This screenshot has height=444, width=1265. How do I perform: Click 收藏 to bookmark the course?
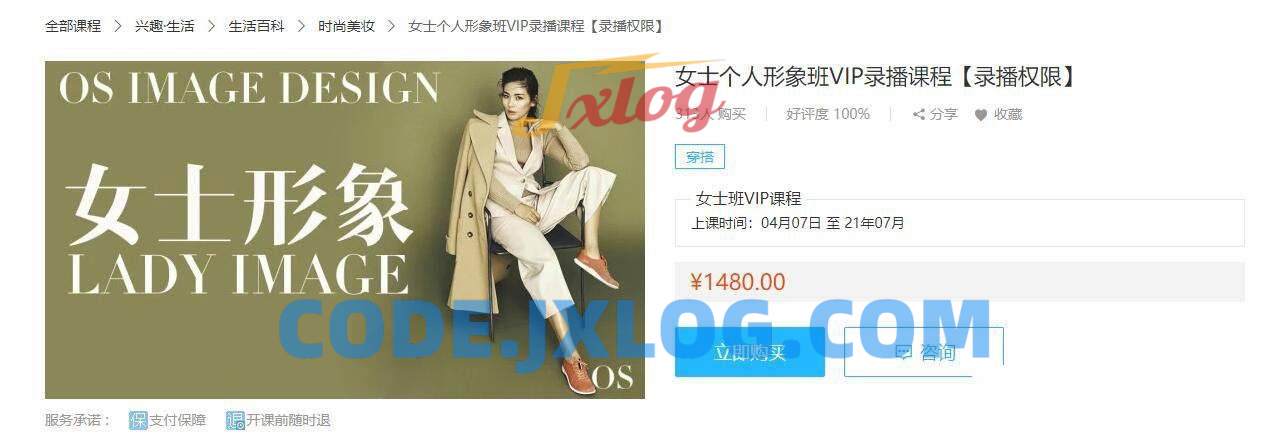(x=1008, y=115)
